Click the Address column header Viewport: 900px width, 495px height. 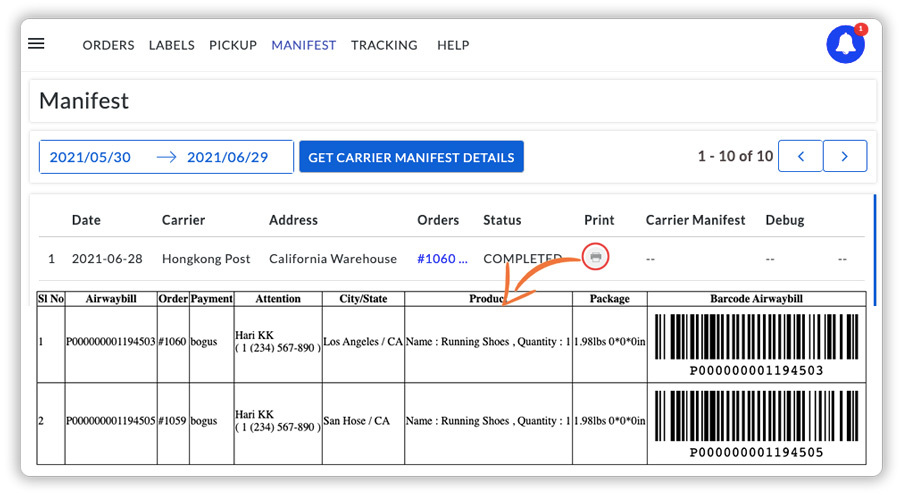(293, 220)
